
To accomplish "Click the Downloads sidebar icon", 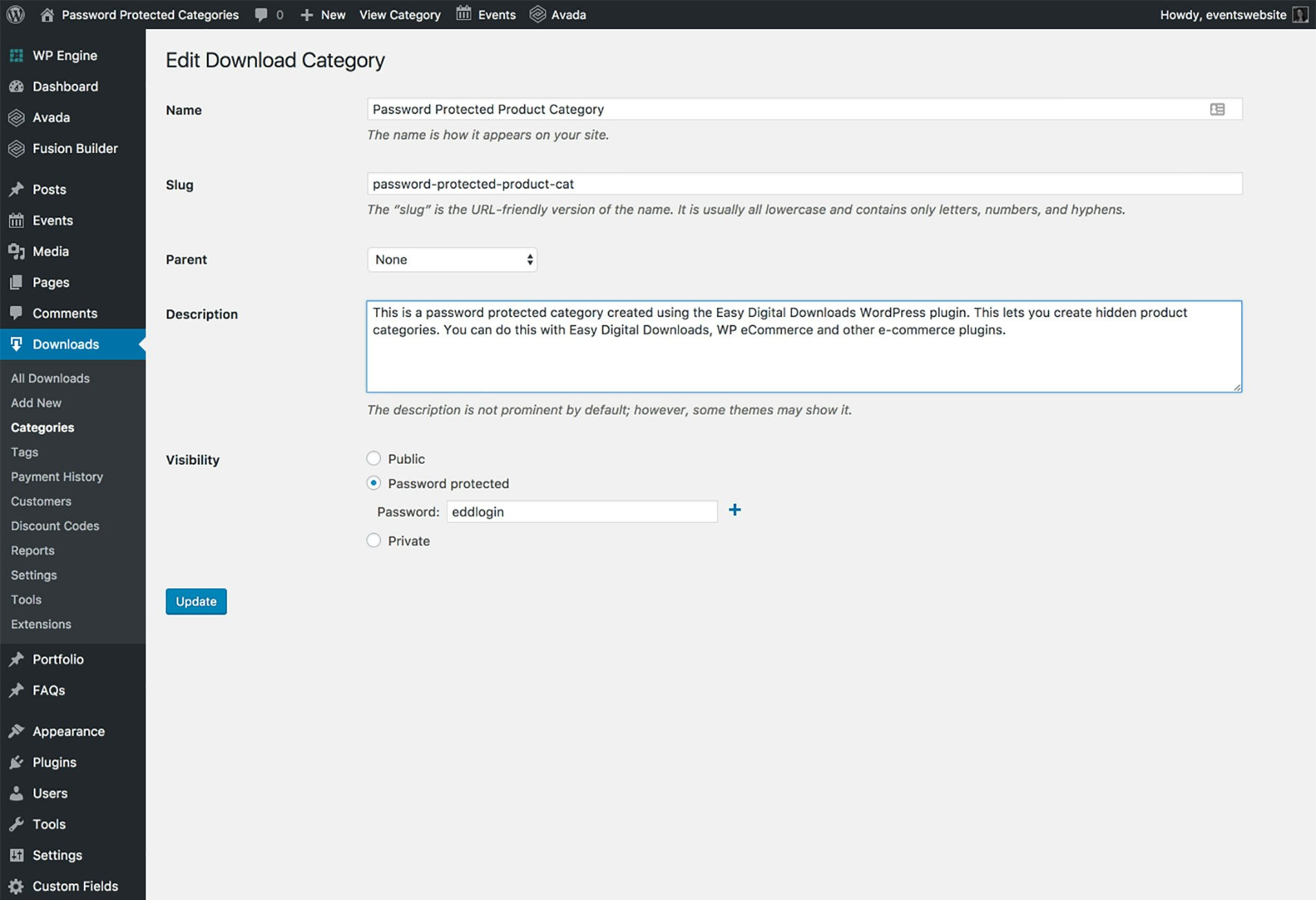I will pyautogui.click(x=17, y=344).
